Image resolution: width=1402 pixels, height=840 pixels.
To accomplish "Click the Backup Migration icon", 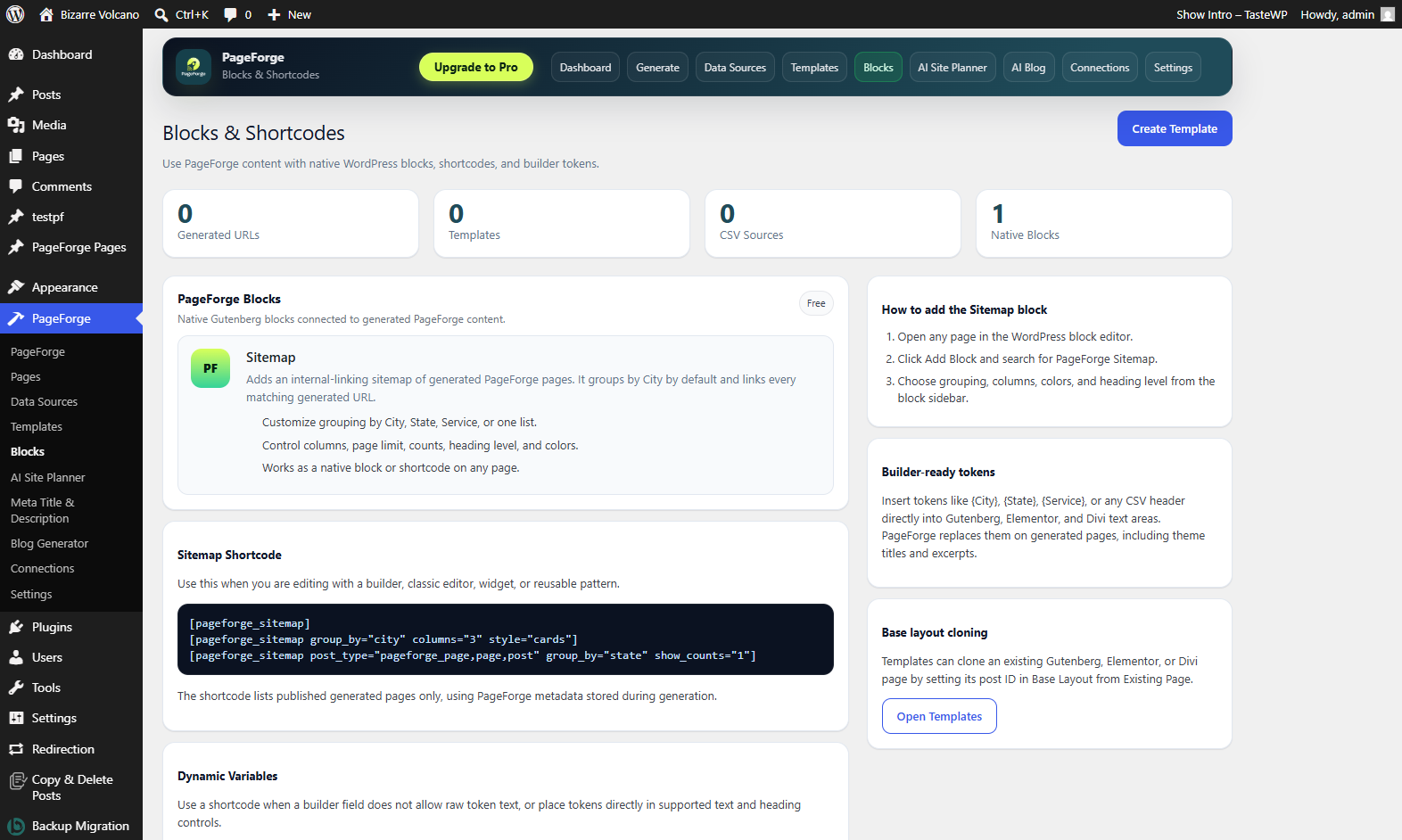I will [16, 827].
